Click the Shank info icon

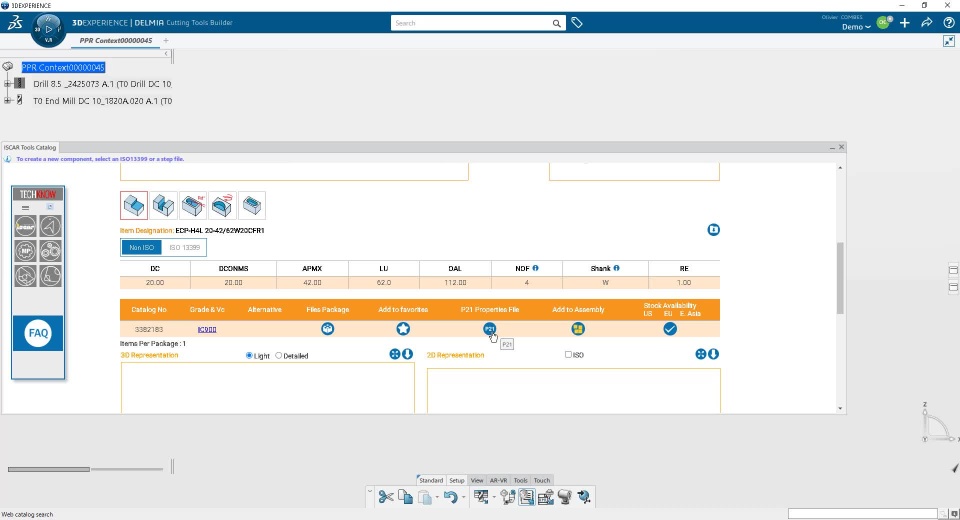pos(617,268)
